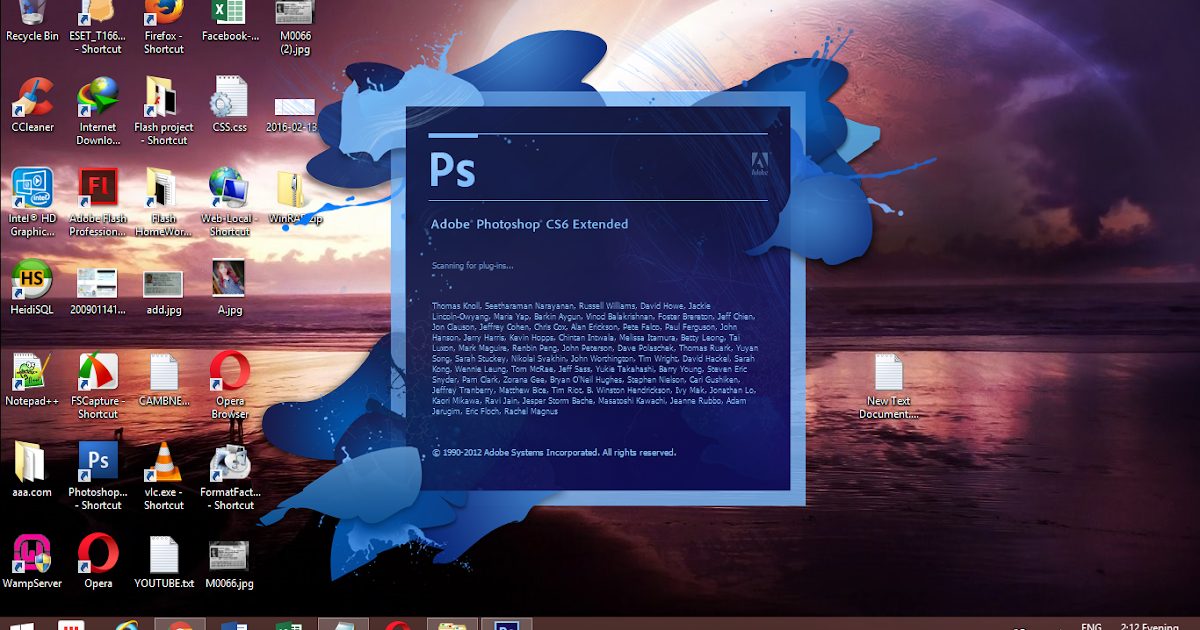Open the WampServer desktop icon
This screenshot has width=1200, height=630.
pyautogui.click(x=32, y=553)
